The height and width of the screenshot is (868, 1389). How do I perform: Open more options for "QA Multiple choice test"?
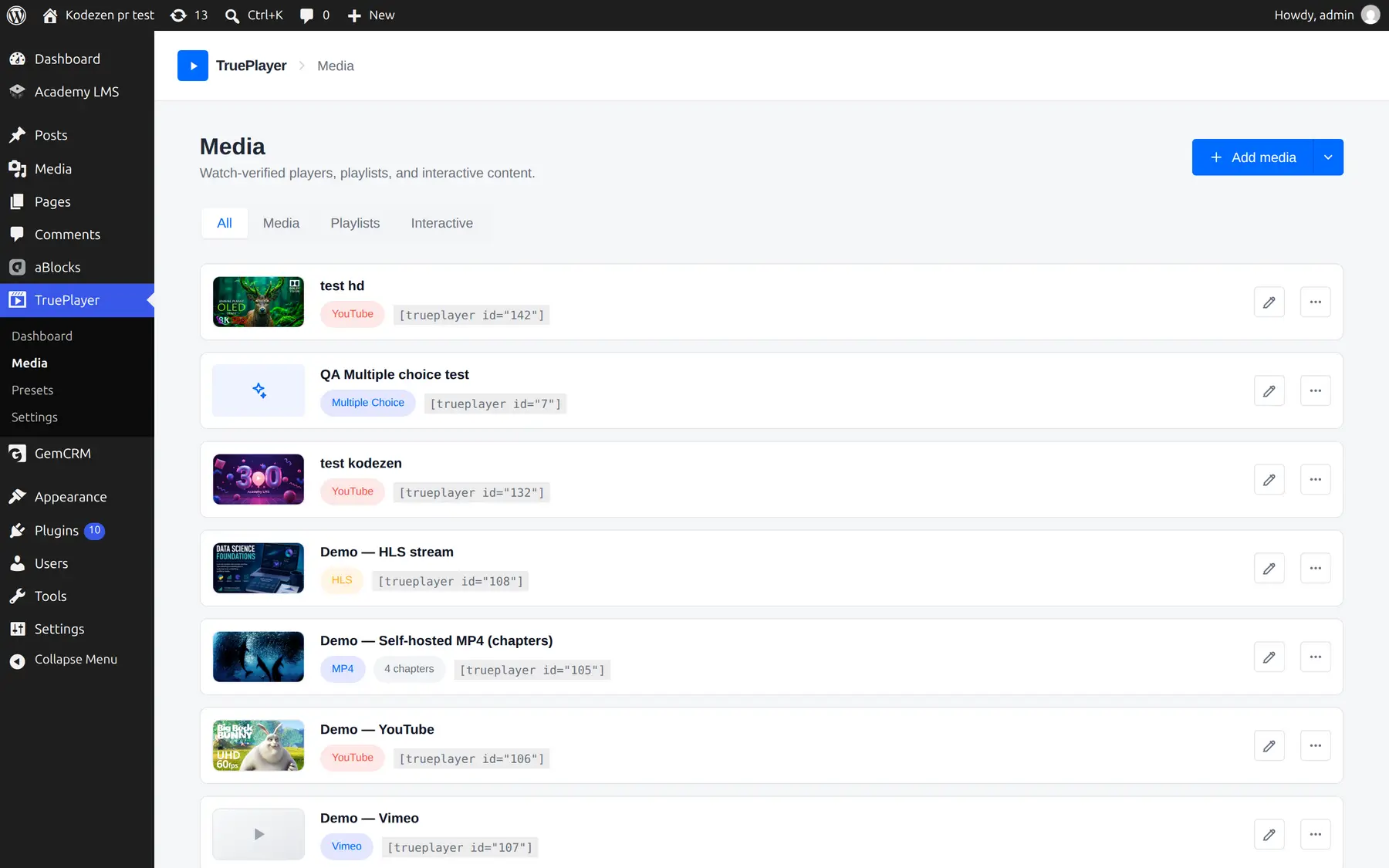click(x=1316, y=391)
